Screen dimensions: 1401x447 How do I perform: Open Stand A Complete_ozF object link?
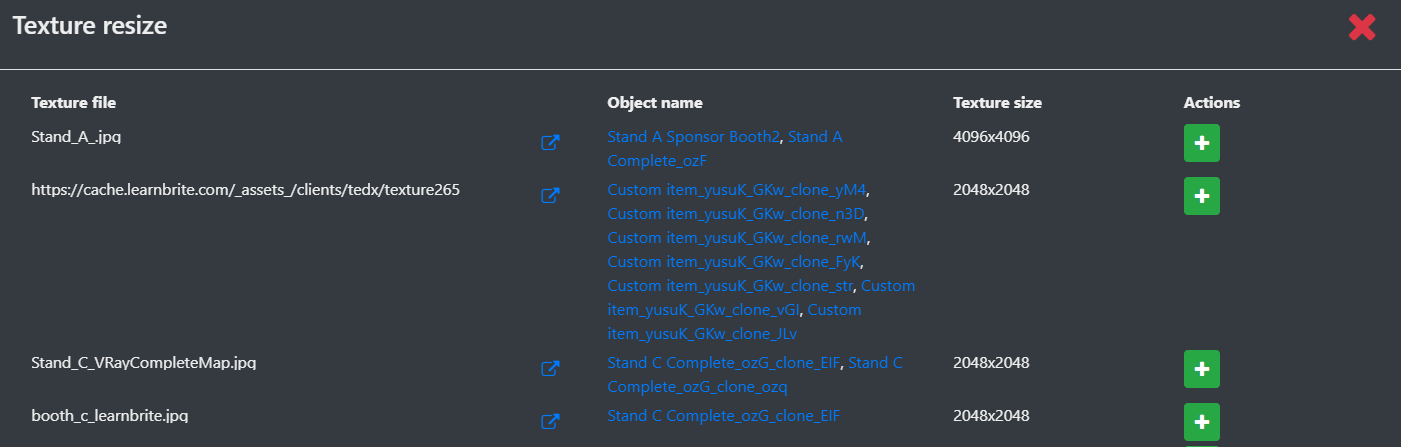point(725,148)
